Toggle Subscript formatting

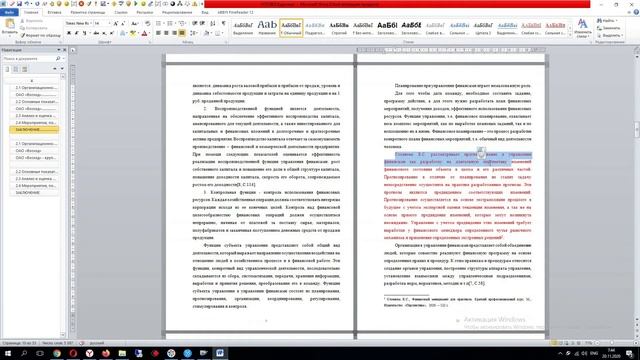tap(104, 33)
